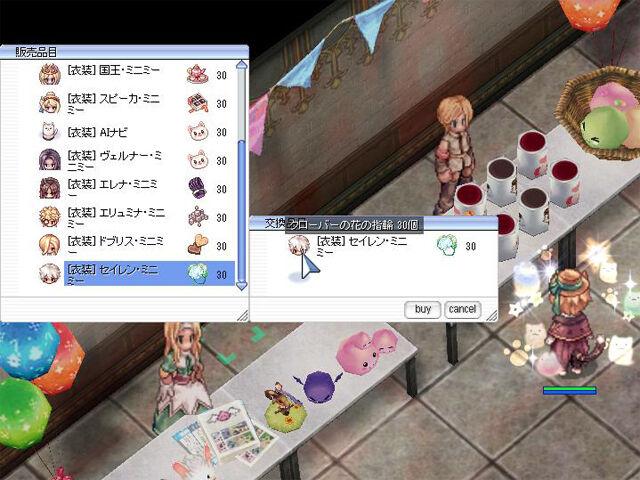
Task: Click the open comic books on table
Action: pos(227,433)
